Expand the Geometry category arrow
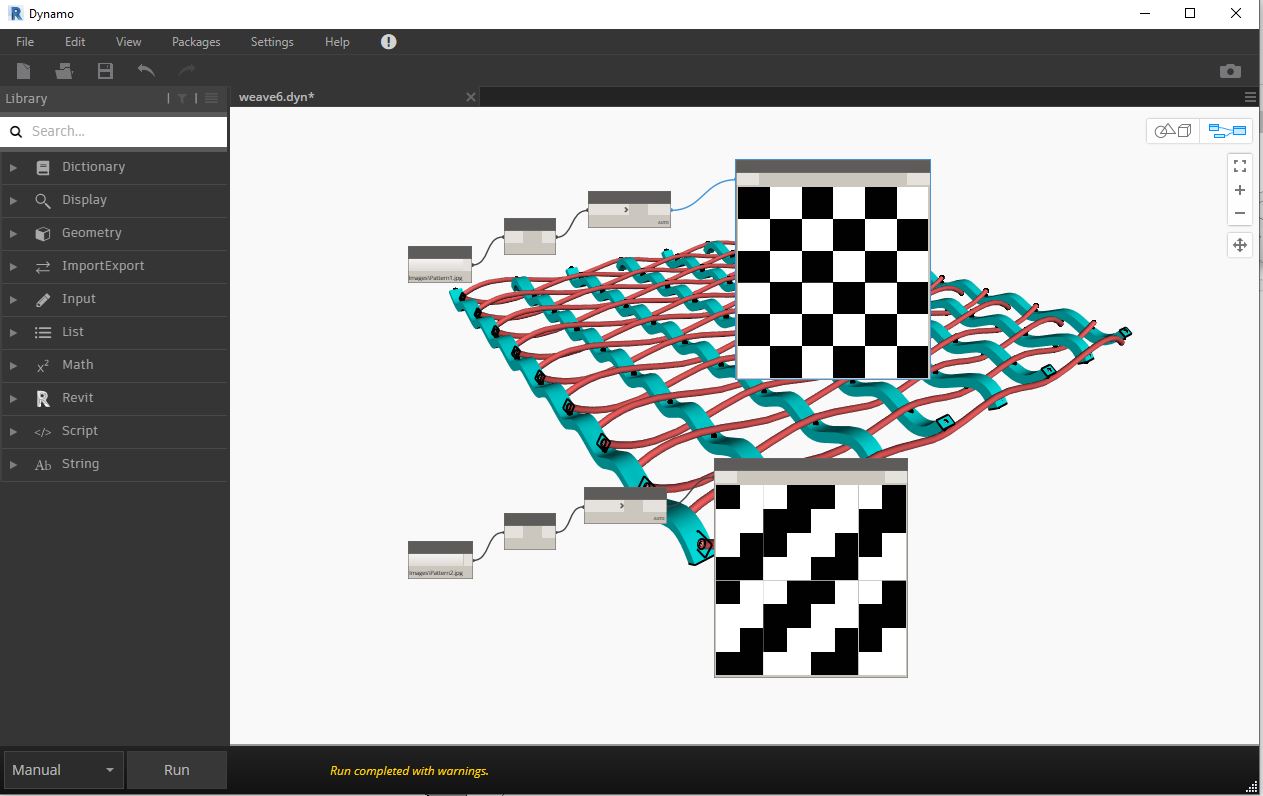 pyautogui.click(x=13, y=234)
